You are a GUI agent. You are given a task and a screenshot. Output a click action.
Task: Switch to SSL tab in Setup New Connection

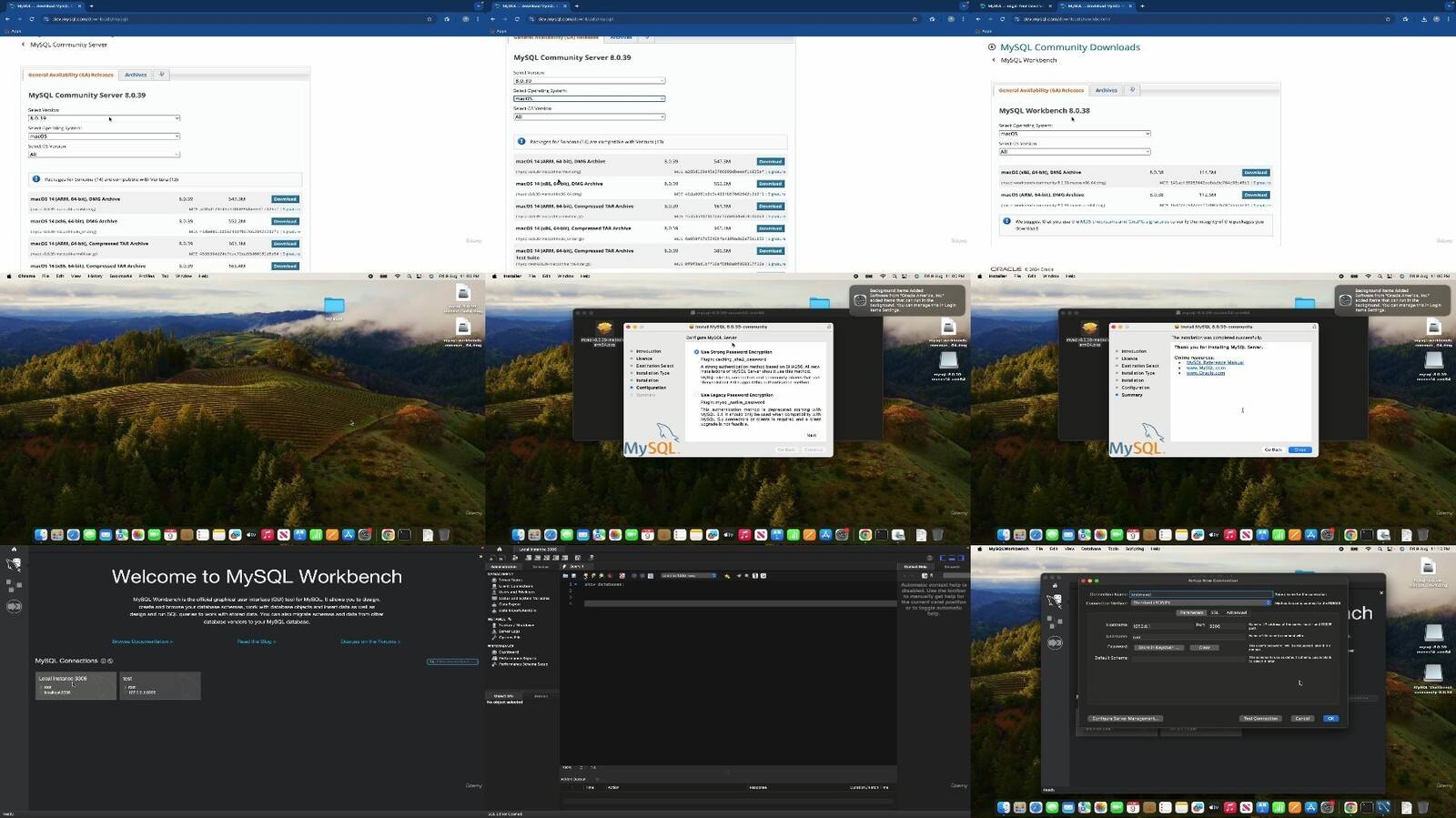point(1214,612)
